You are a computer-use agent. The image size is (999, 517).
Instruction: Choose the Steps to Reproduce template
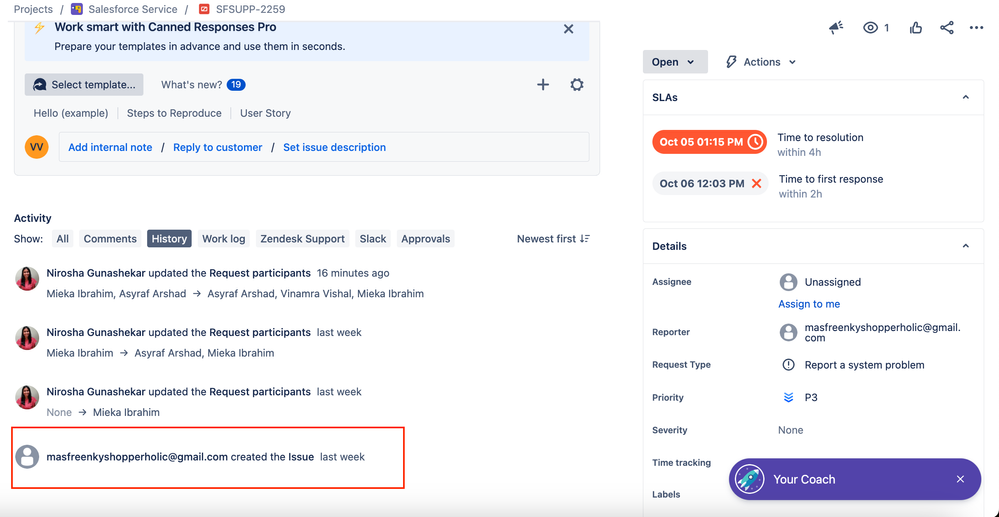[x=174, y=113]
